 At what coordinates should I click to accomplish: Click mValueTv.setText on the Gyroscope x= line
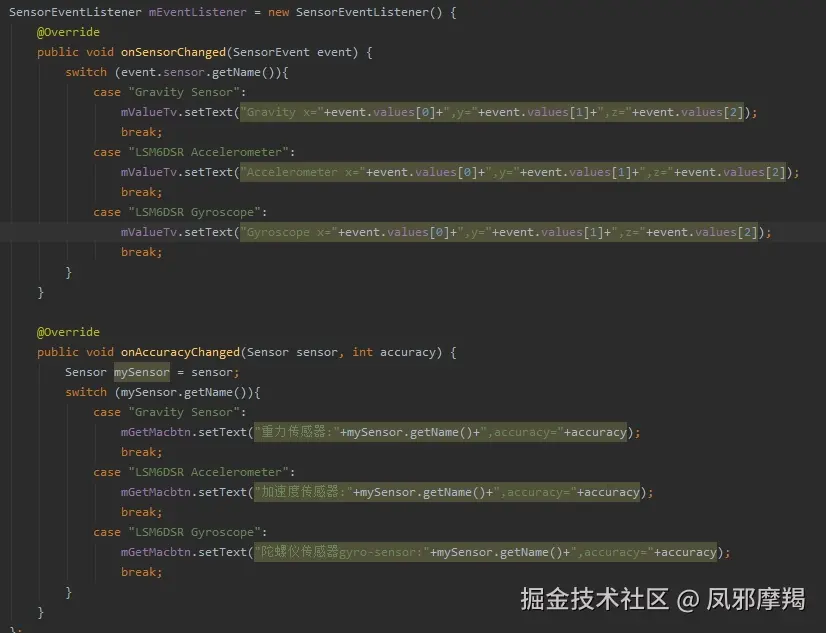pyautogui.click(x=177, y=232)
